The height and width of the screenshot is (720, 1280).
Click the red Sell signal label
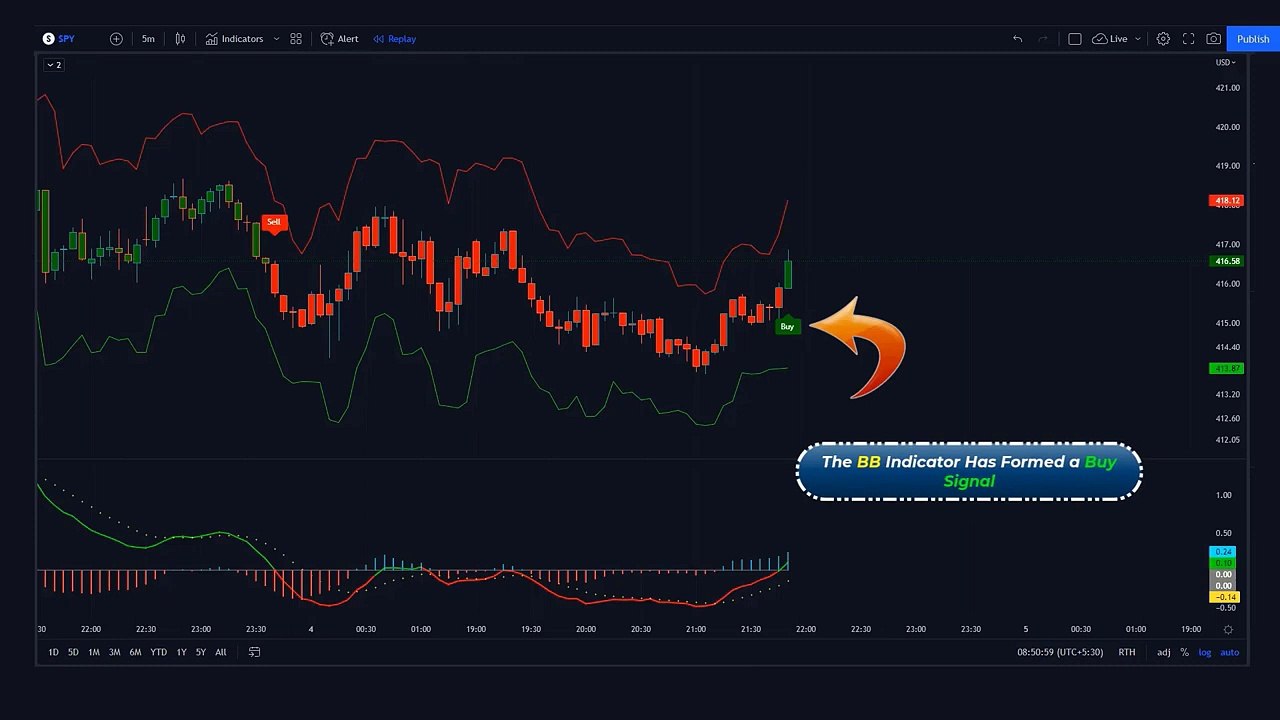pos(274,222)
